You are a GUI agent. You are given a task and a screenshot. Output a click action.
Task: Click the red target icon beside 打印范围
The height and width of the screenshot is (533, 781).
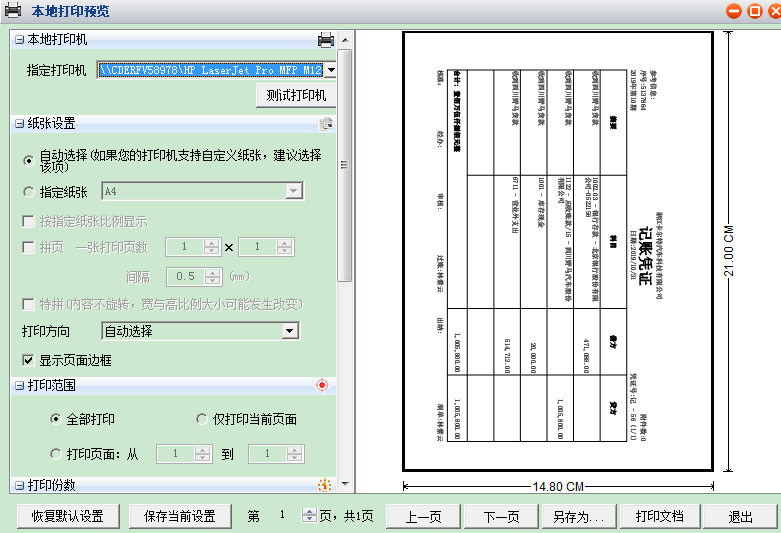pyautogui.click(x=322, y=385)
